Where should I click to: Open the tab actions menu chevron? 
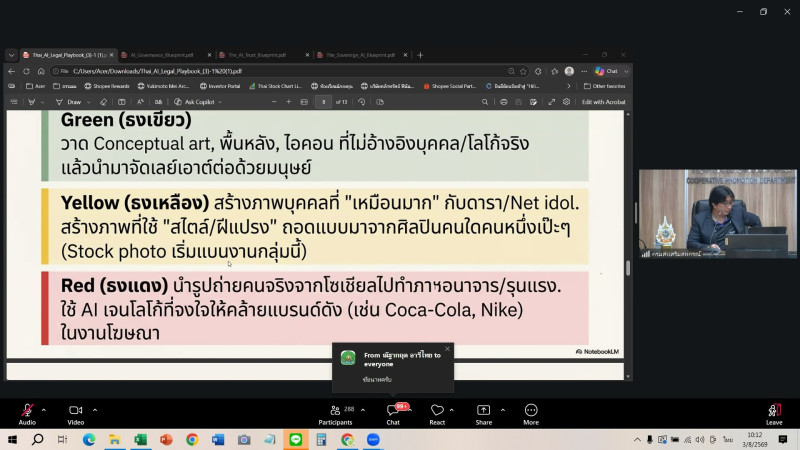pos(11,55)
